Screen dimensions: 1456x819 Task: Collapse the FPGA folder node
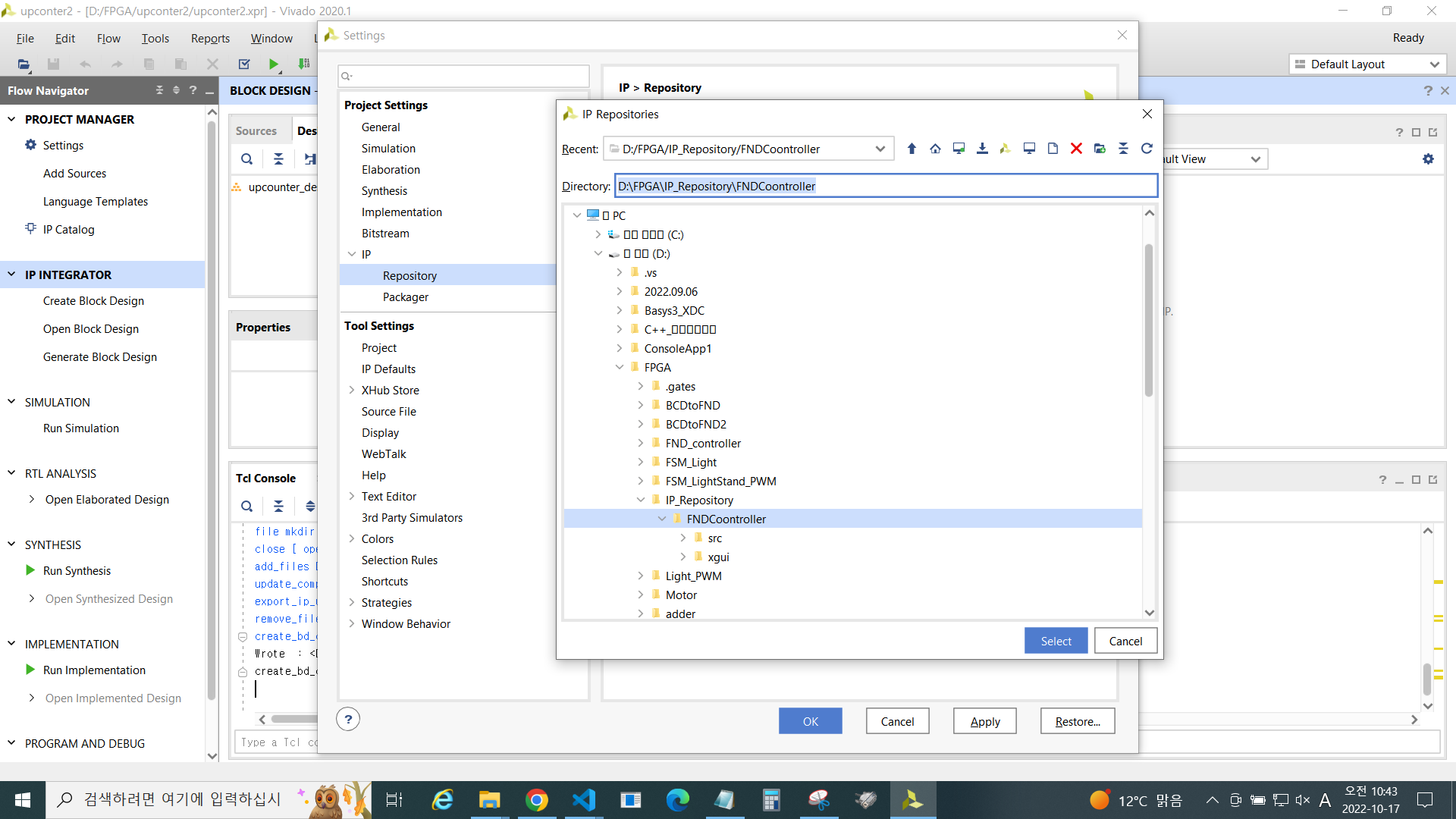619,367
